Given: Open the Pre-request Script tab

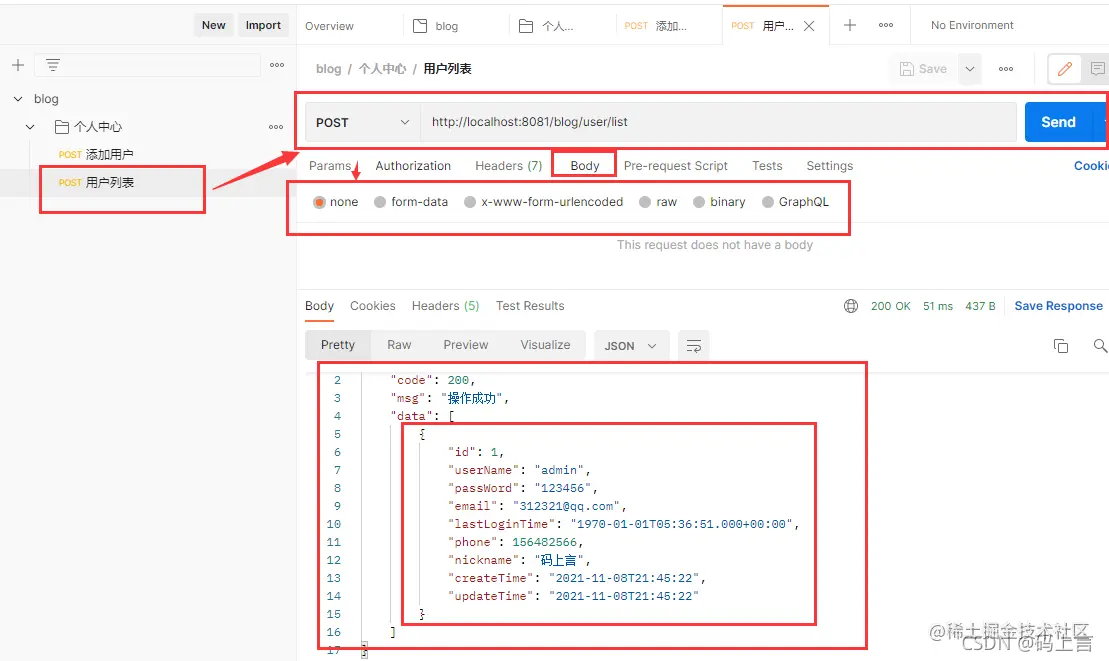Looking at the screenshot, I should [675, 165].
